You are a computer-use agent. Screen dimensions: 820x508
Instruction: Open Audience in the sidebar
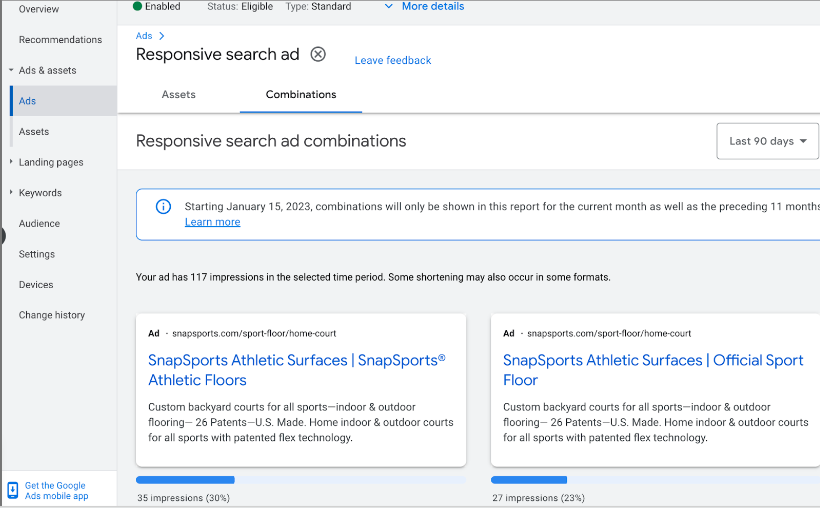(x=39, y=223)
